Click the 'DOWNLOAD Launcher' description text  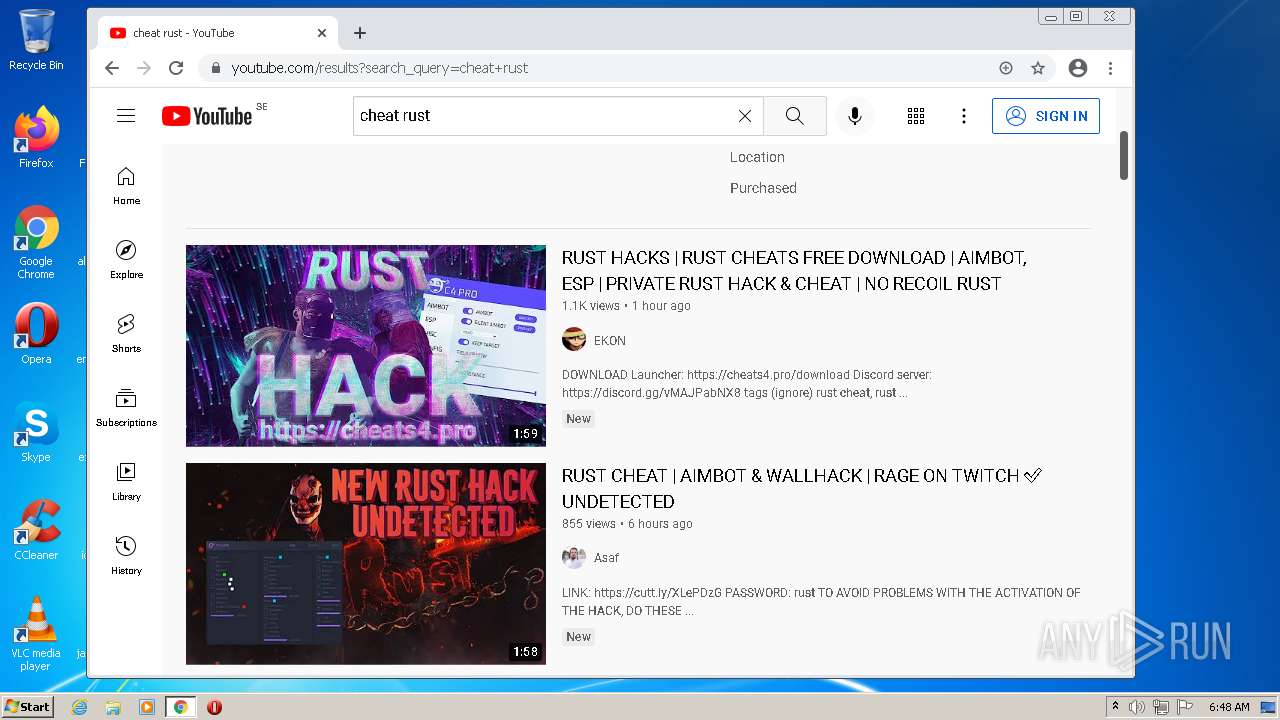coord(747,384)
